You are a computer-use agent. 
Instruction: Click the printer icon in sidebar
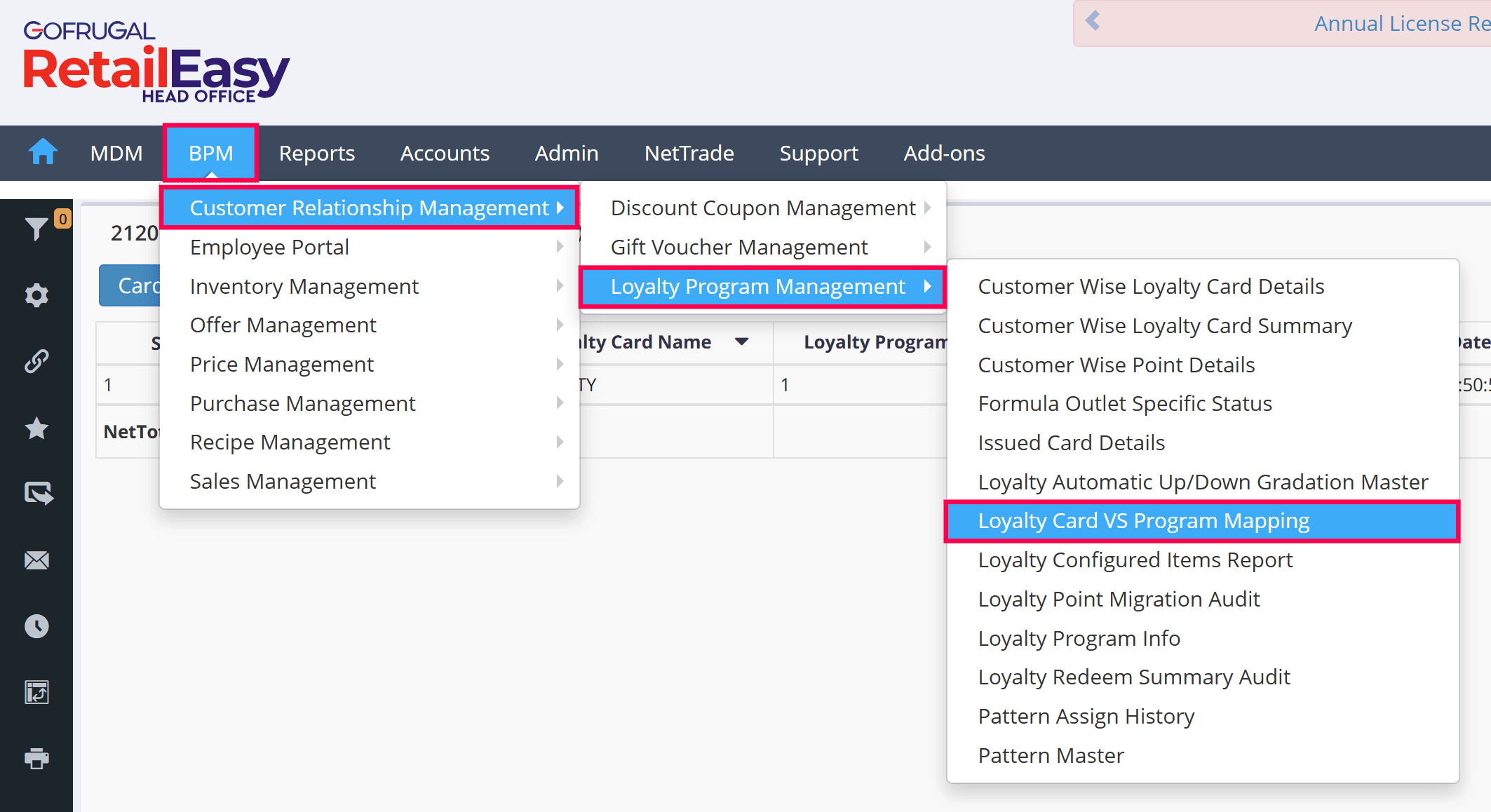pyautogui.click(x=36, y=758)
